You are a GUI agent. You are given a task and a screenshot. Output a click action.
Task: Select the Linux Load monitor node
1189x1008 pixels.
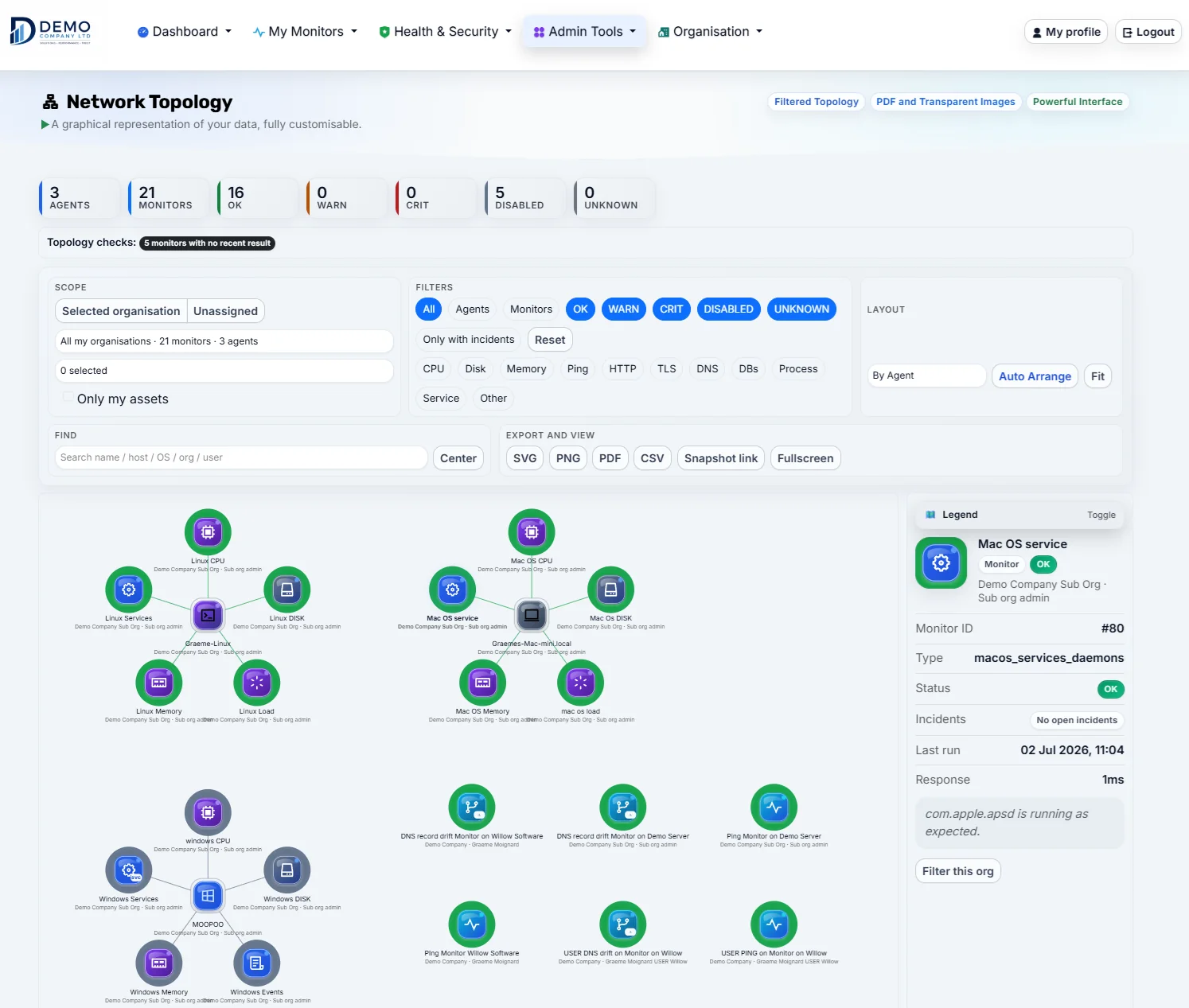256,683
